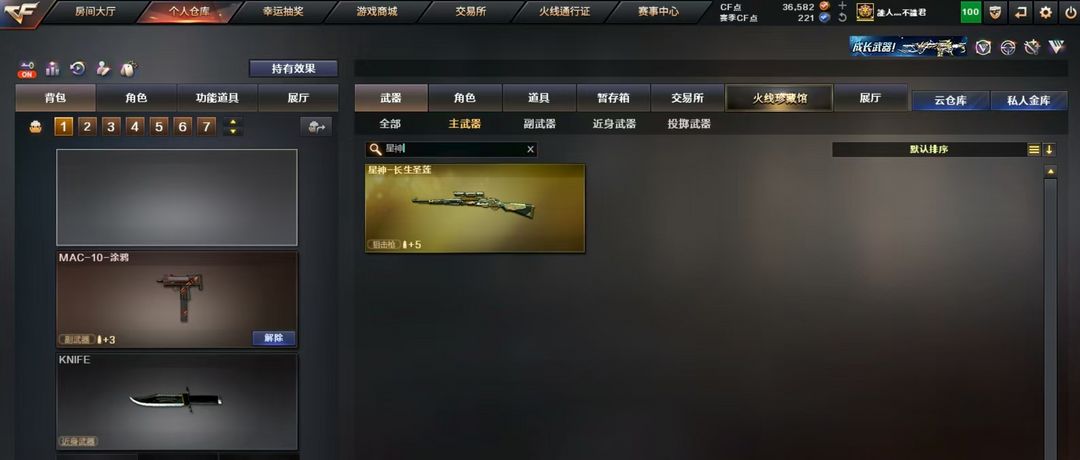Toggle the key ON switch icon
The height and width of the screenshot is (460, 1080).
tap(28, 69)
